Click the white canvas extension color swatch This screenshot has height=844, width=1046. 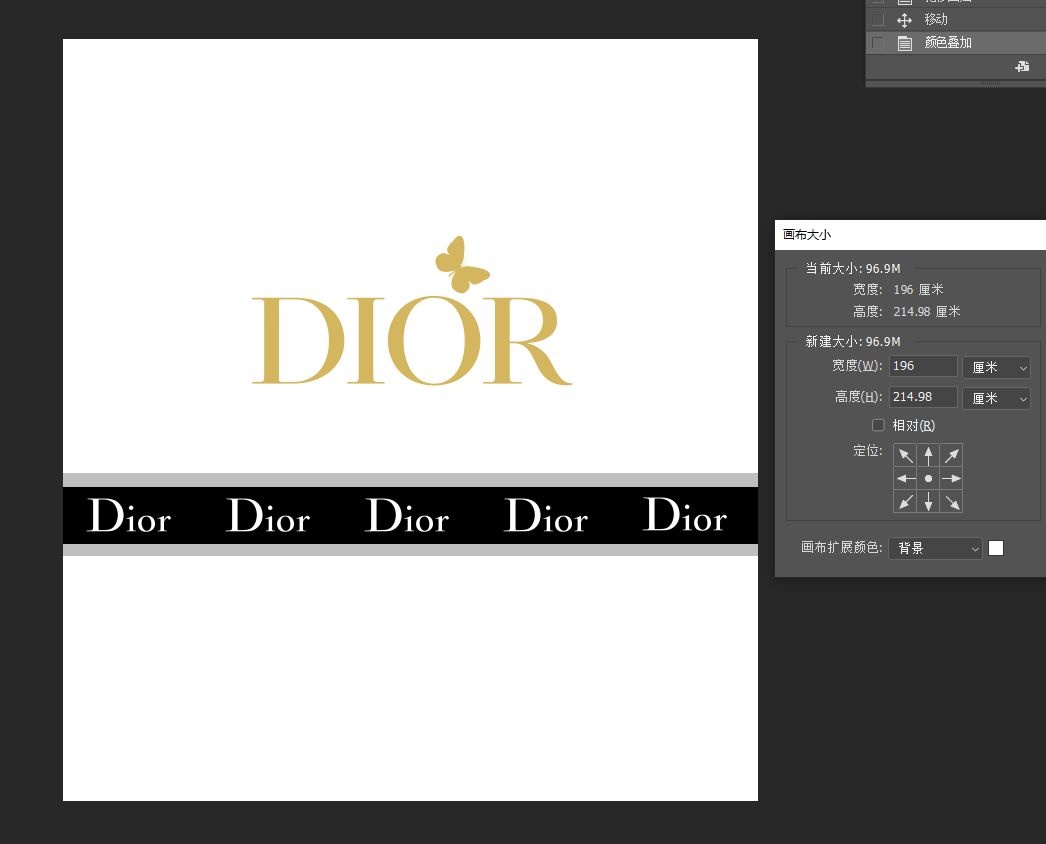point(996,548)
